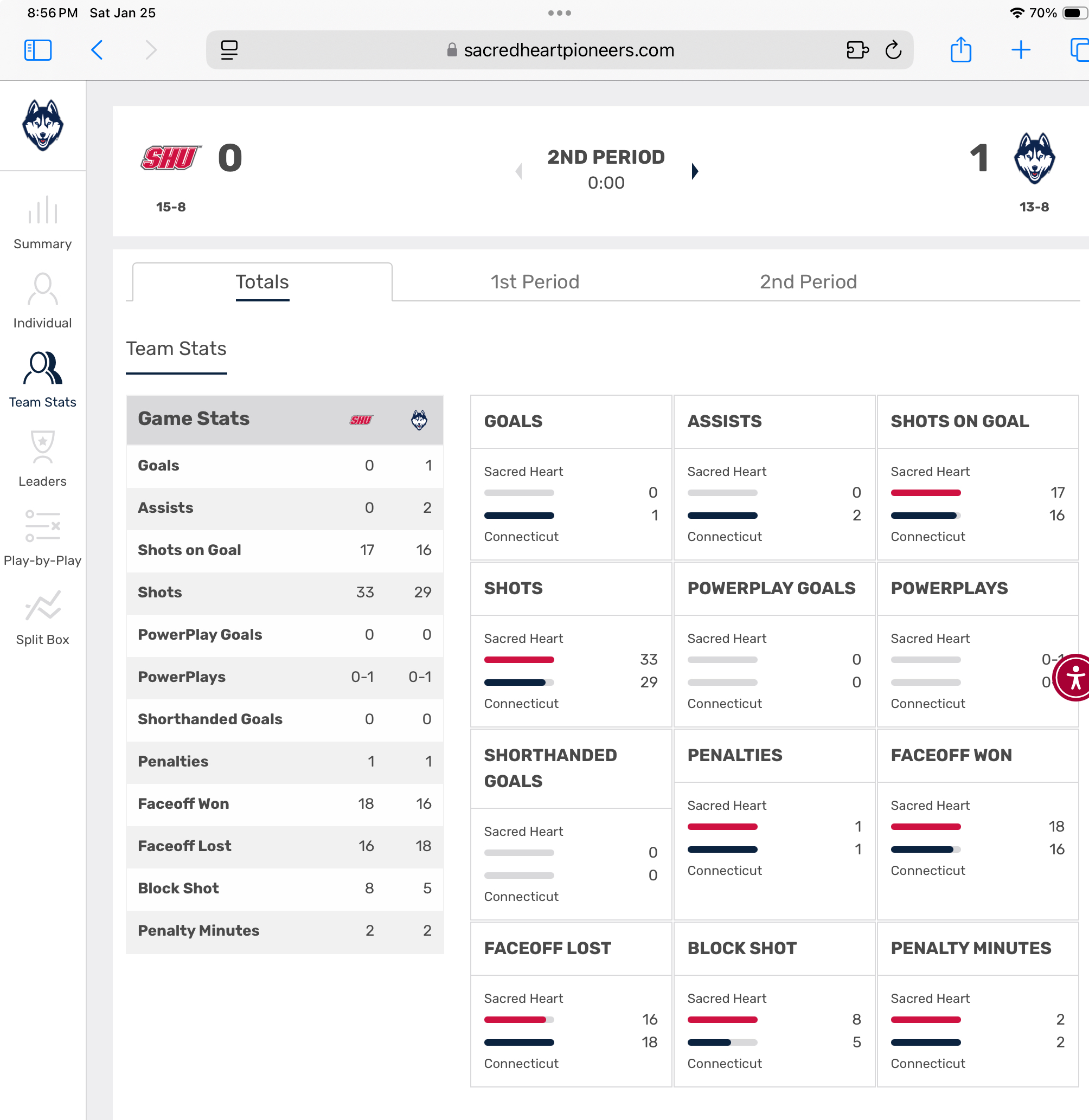Click the Game Stats table header
The height and width of the screenshot is (1120, 1089).
(x=285, y=420)
